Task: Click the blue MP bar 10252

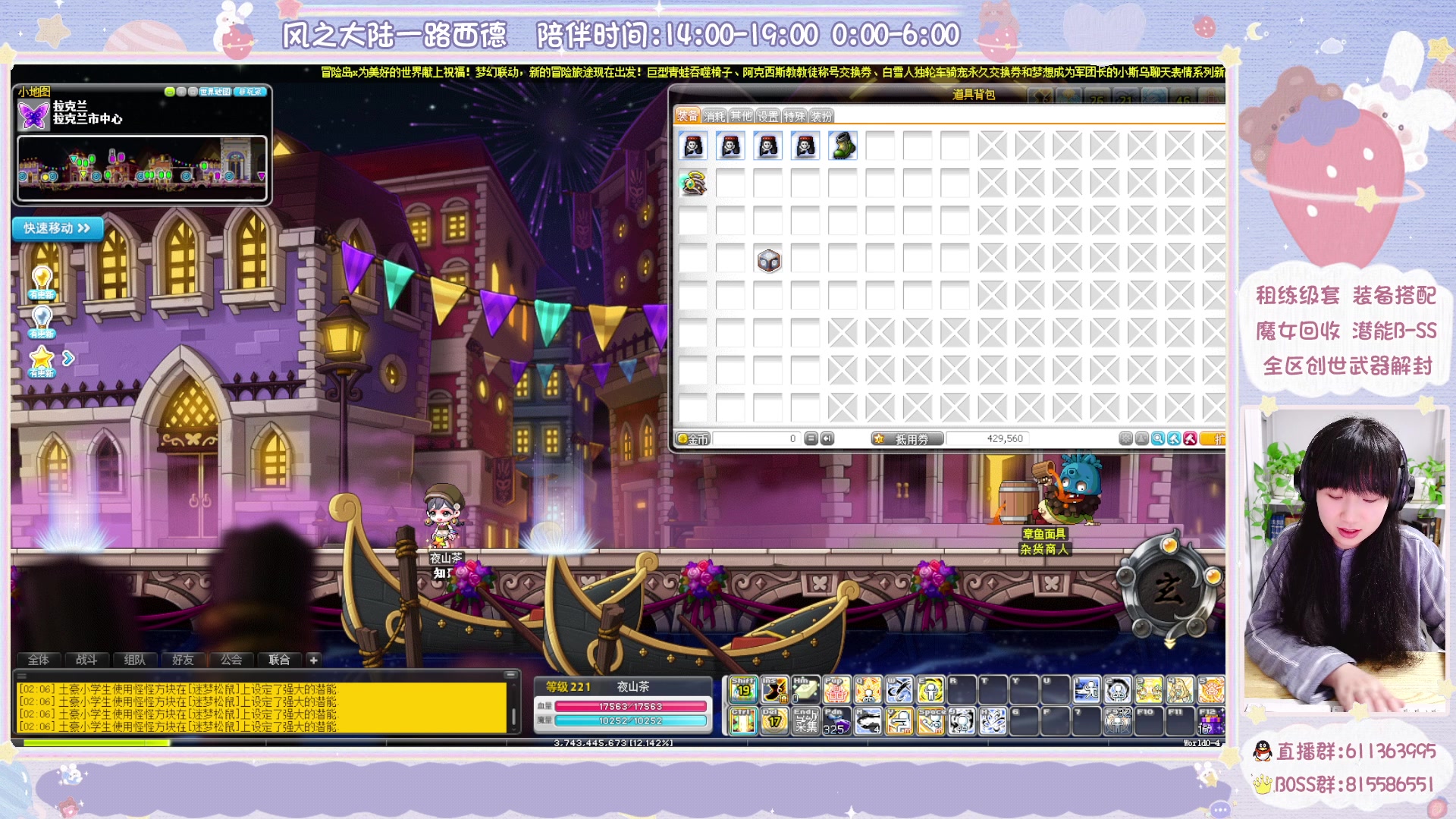Action: [x=631, y=720]
